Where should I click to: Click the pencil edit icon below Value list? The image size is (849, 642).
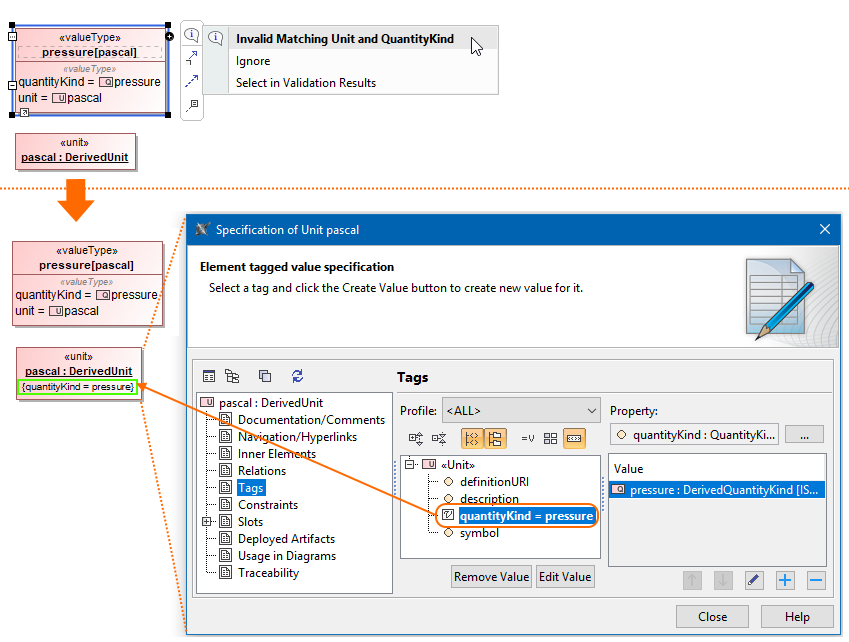[x=754, y=580]
